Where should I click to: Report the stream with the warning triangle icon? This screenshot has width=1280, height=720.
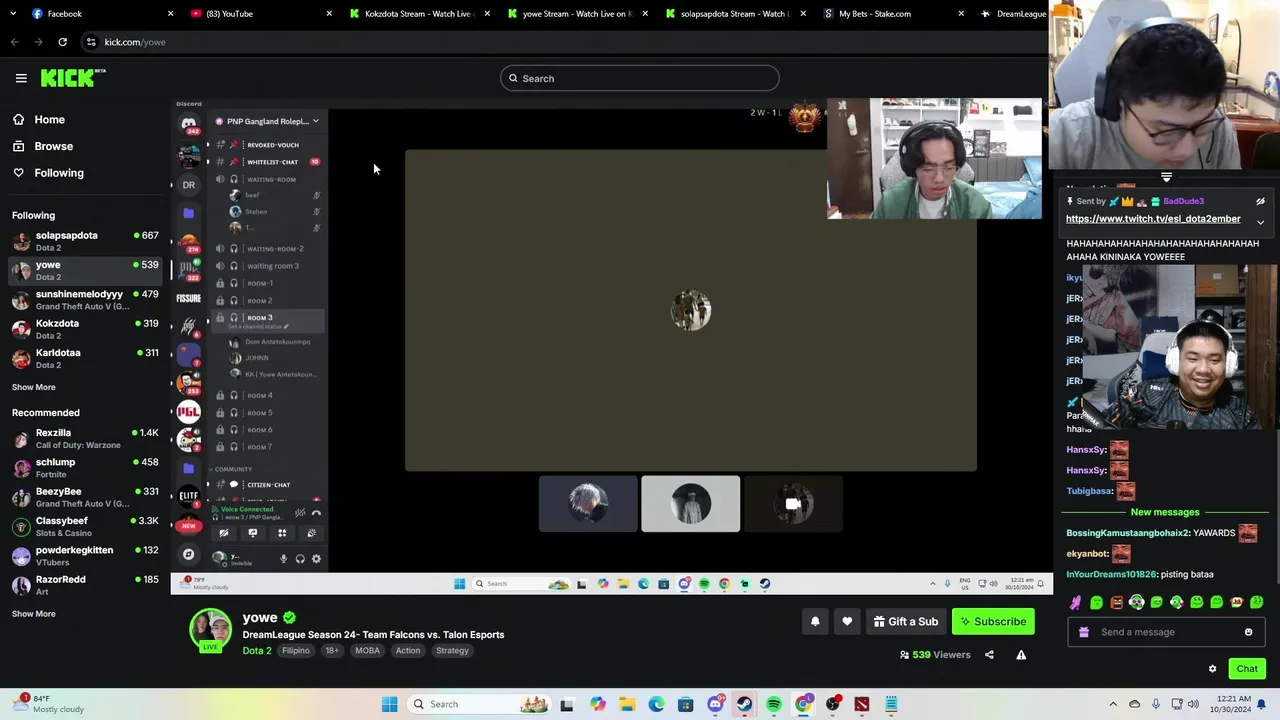click(1021, 655)
